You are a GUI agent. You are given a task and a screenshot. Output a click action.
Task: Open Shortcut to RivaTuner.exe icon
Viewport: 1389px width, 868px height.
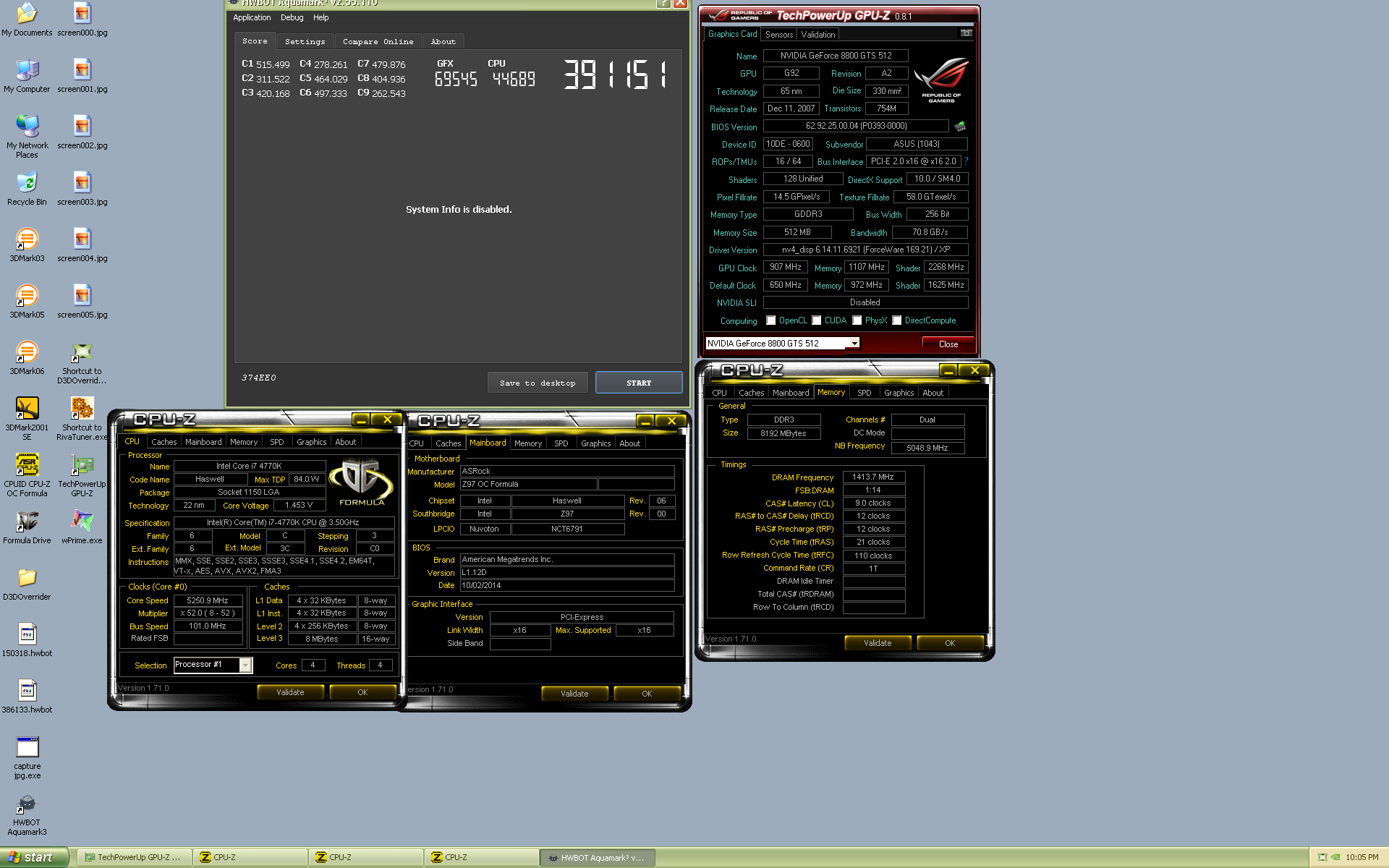point(82,419)
